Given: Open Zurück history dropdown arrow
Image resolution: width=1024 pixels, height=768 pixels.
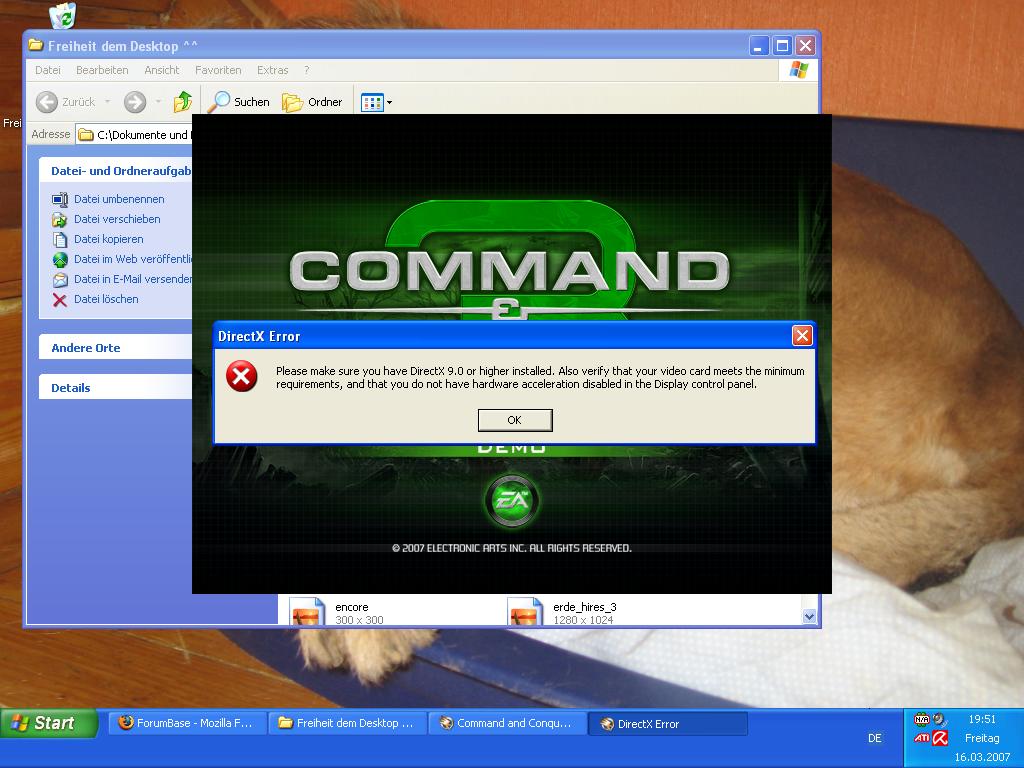Looking at the screenshot, I should pyautogui.click(x=108, y=102).
